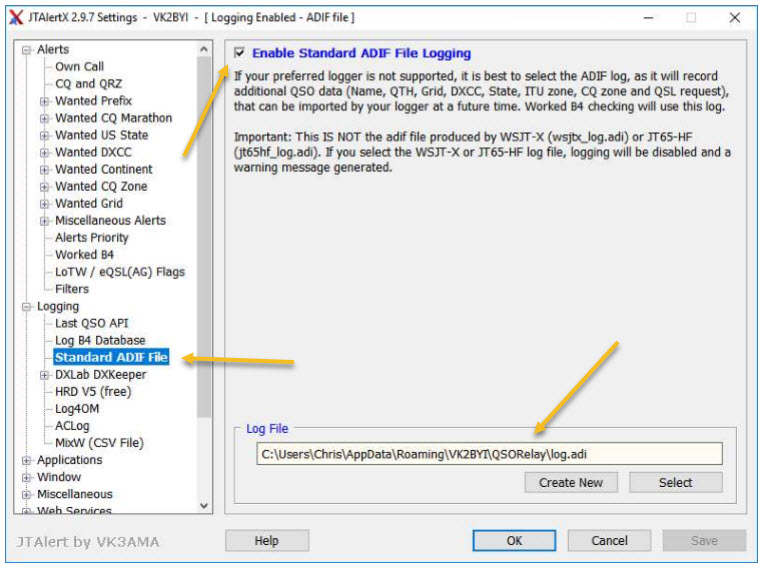
Task: Click the settings tree scrollbar thumb
Action: point(204,237)
